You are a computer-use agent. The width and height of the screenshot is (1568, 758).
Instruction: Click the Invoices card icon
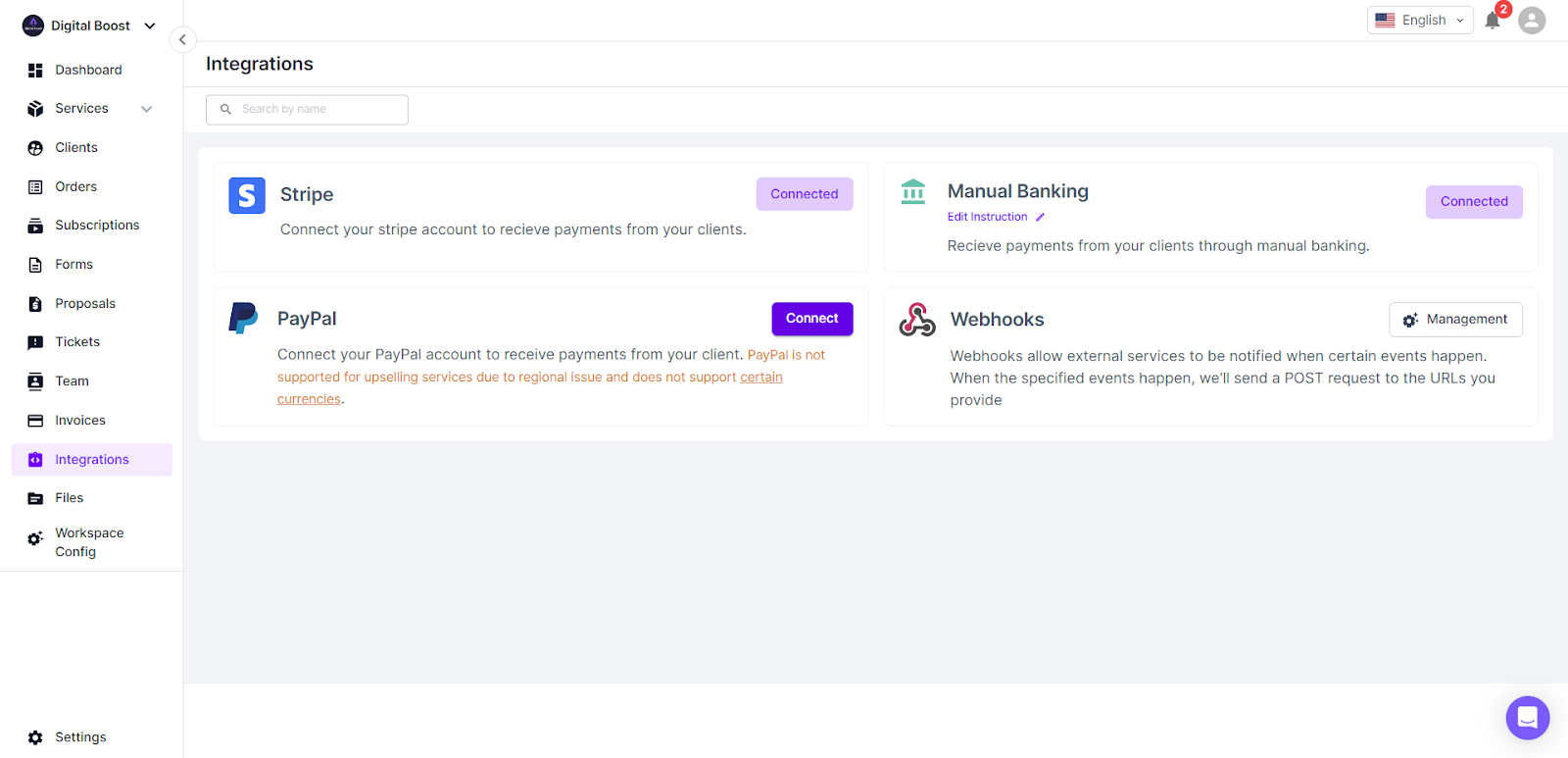pos(35,421)
